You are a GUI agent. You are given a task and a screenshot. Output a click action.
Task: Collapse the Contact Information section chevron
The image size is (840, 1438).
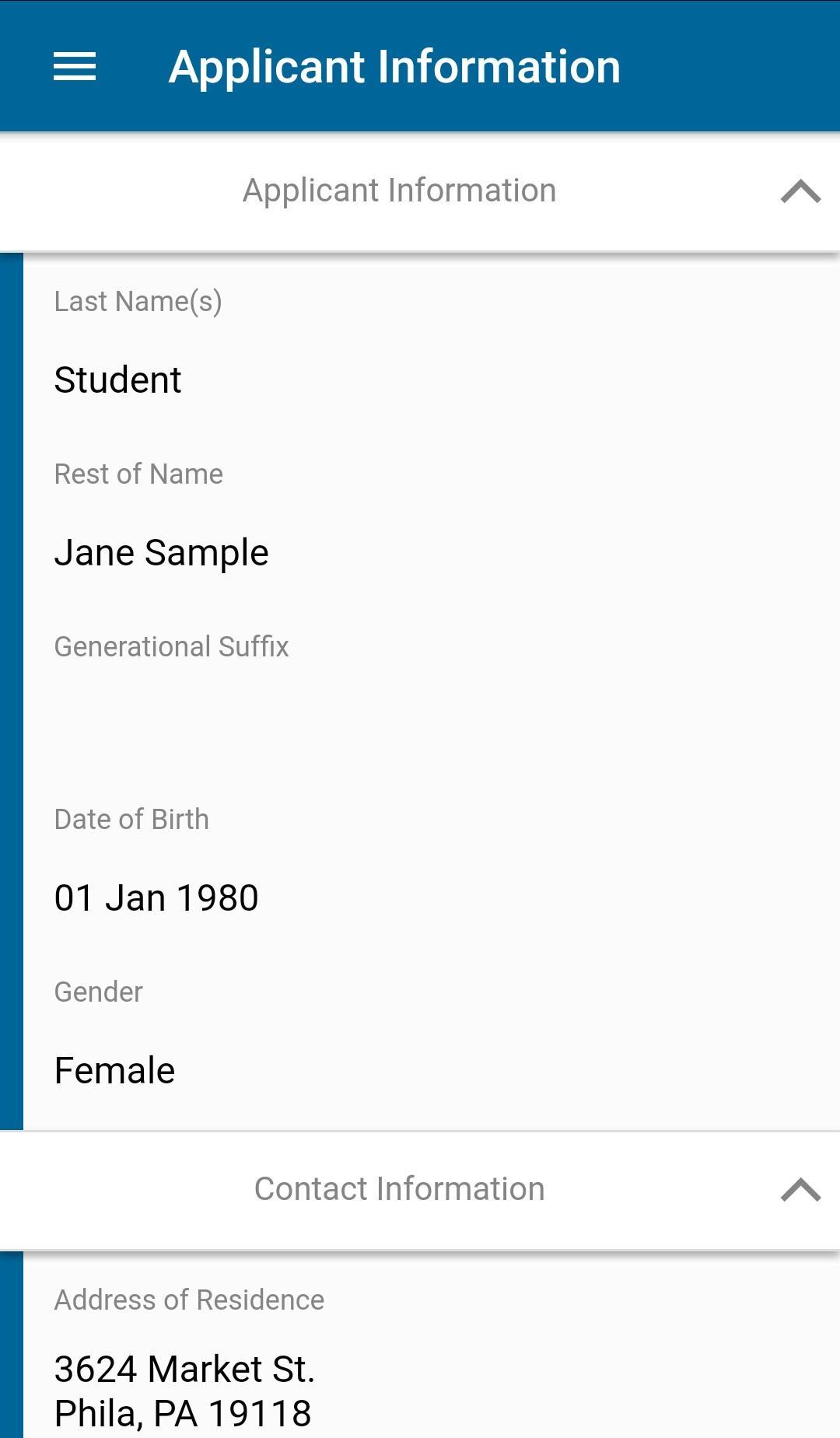(x=800, y=1190)
